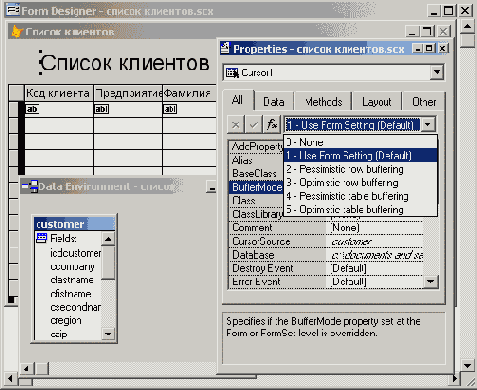477x390 pixels.
Task: Select the Comment property row
Action: click(x=326, y=228)
